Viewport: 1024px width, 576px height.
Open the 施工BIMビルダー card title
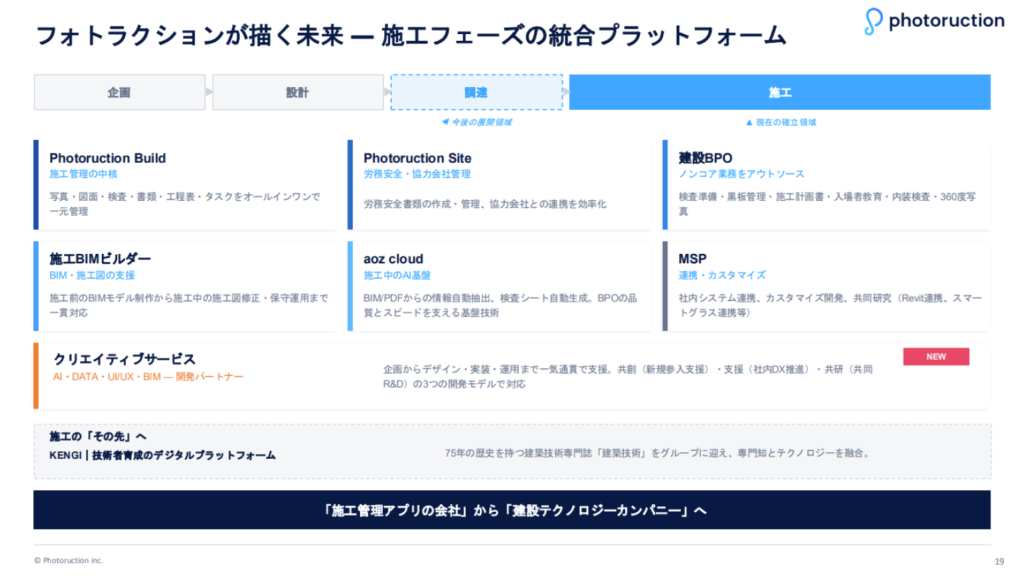coord(100,259)
